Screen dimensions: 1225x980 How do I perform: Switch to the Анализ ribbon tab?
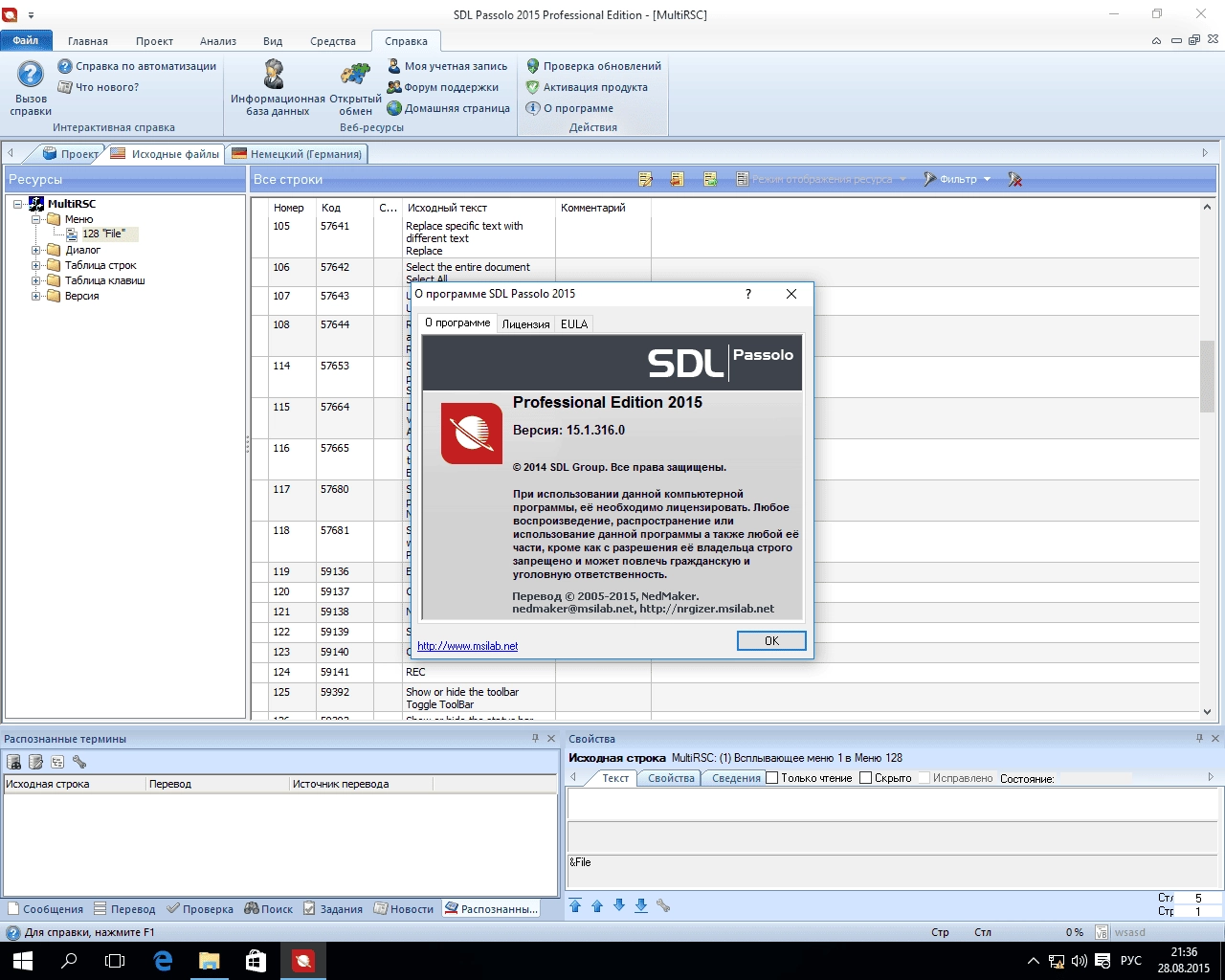click(218, 41)
